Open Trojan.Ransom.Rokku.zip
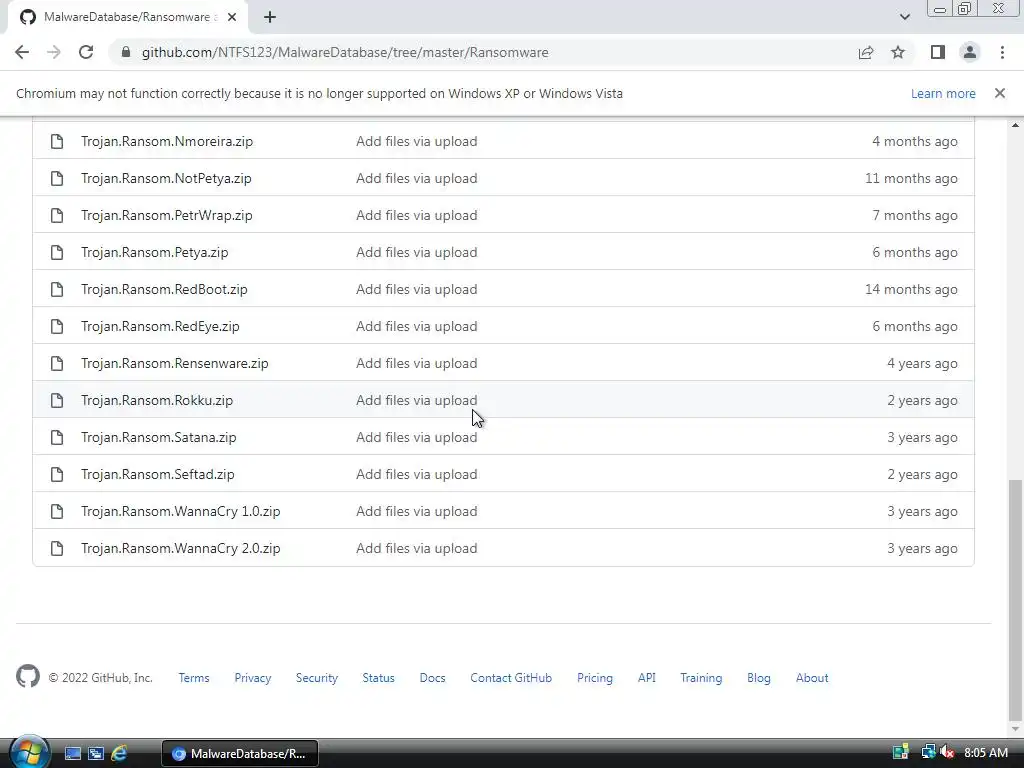Viewport: 1024px width, 768px height. (x=157, y=400)
